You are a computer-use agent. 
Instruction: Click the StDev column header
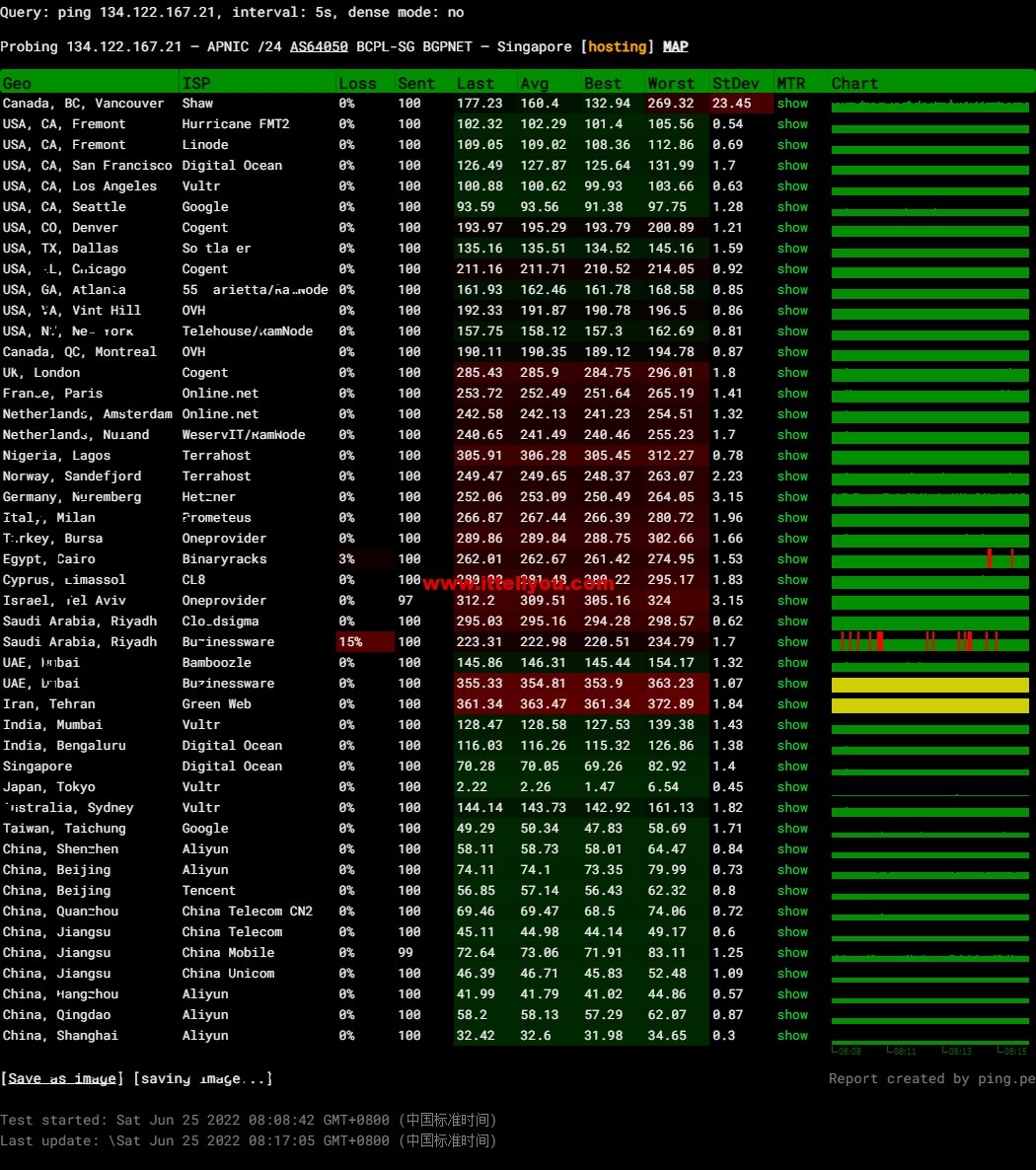click(734, 84)
